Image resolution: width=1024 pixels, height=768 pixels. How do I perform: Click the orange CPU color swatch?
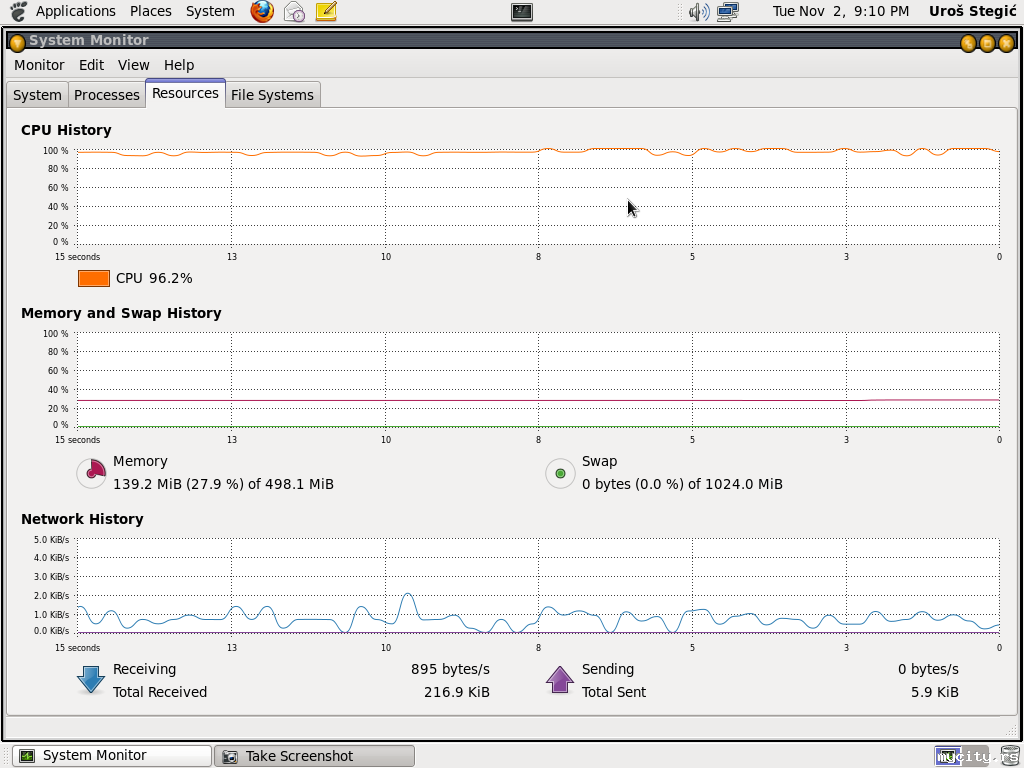pyautogui.click(x=94, y=278)
